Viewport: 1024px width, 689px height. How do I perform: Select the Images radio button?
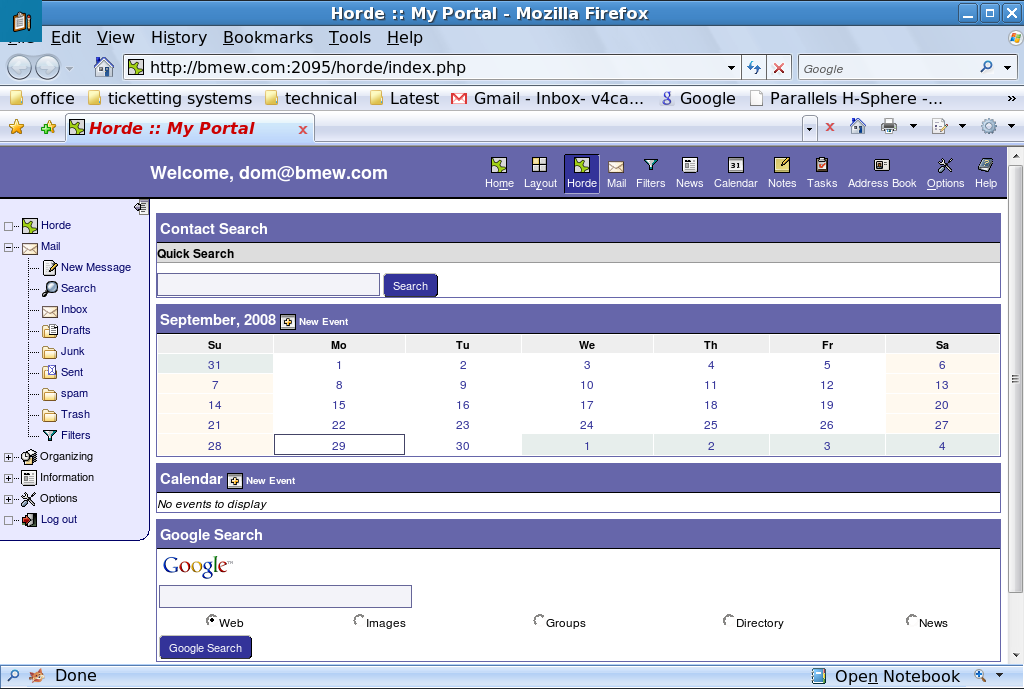click(359, 621)
